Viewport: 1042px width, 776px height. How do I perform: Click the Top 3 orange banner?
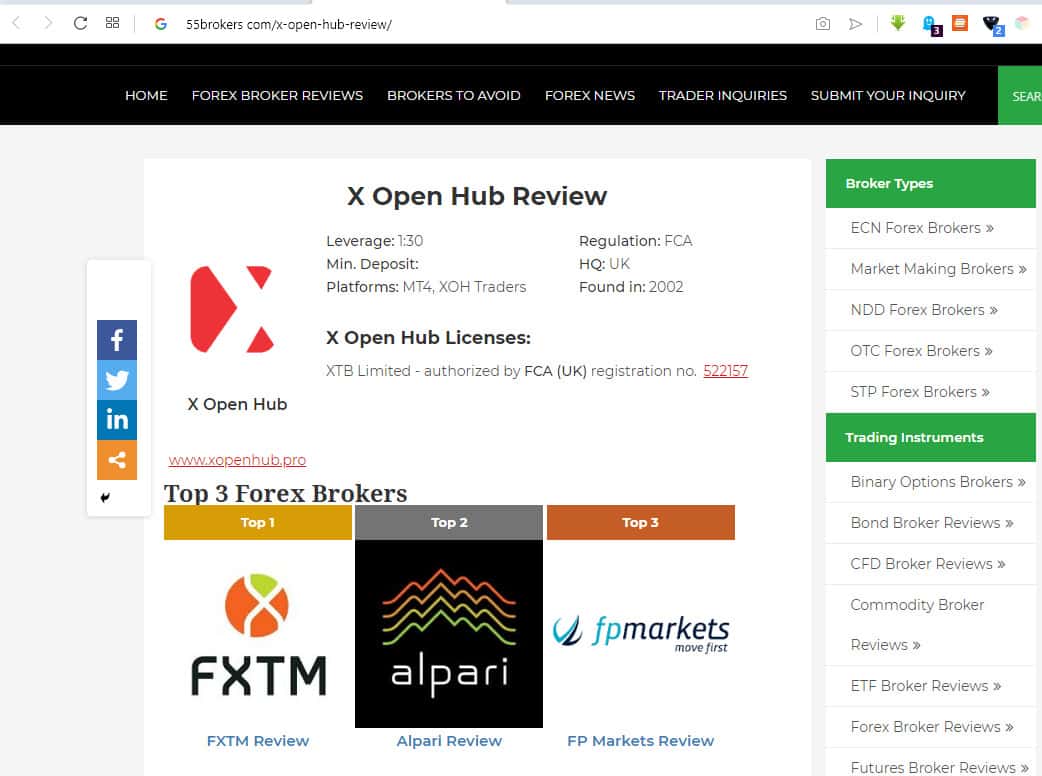point(641,523)
